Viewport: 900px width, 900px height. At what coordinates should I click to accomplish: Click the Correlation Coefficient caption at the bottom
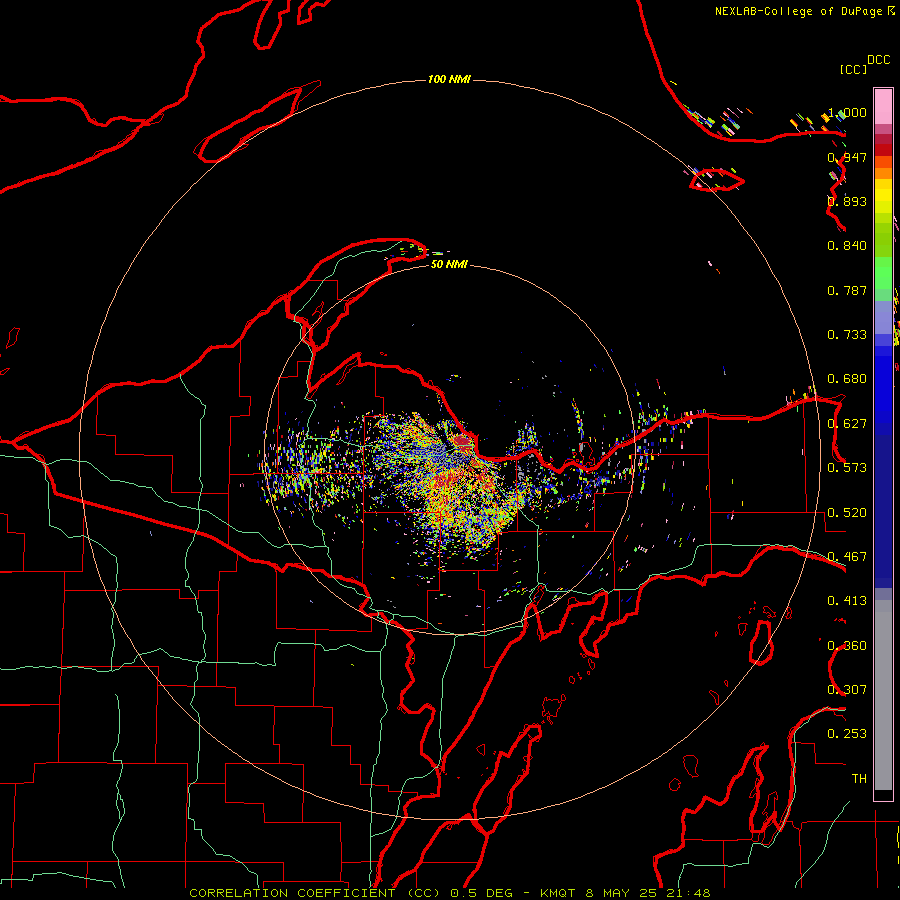449,893
